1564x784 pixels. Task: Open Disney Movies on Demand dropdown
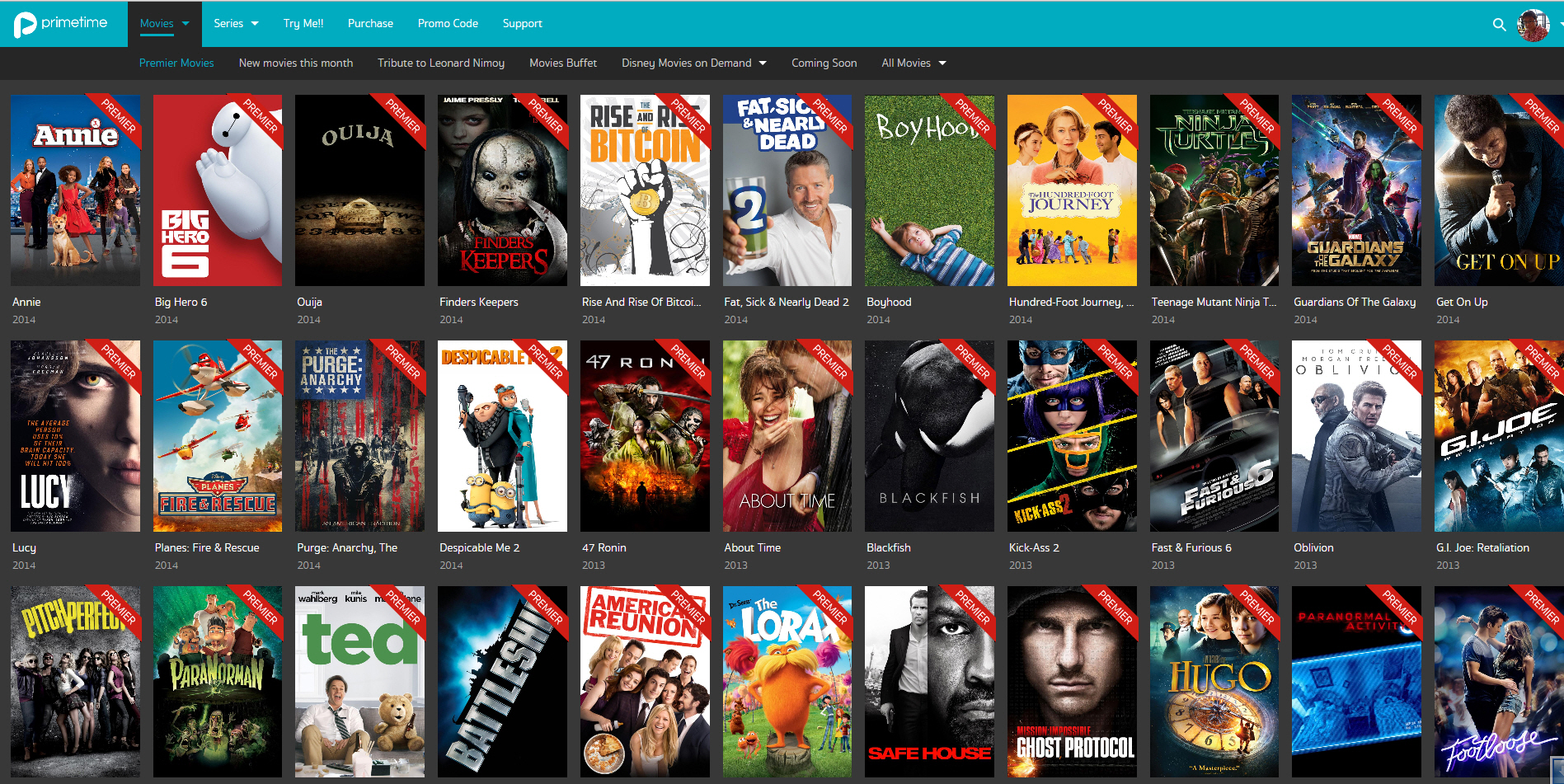tap(693, 63)
